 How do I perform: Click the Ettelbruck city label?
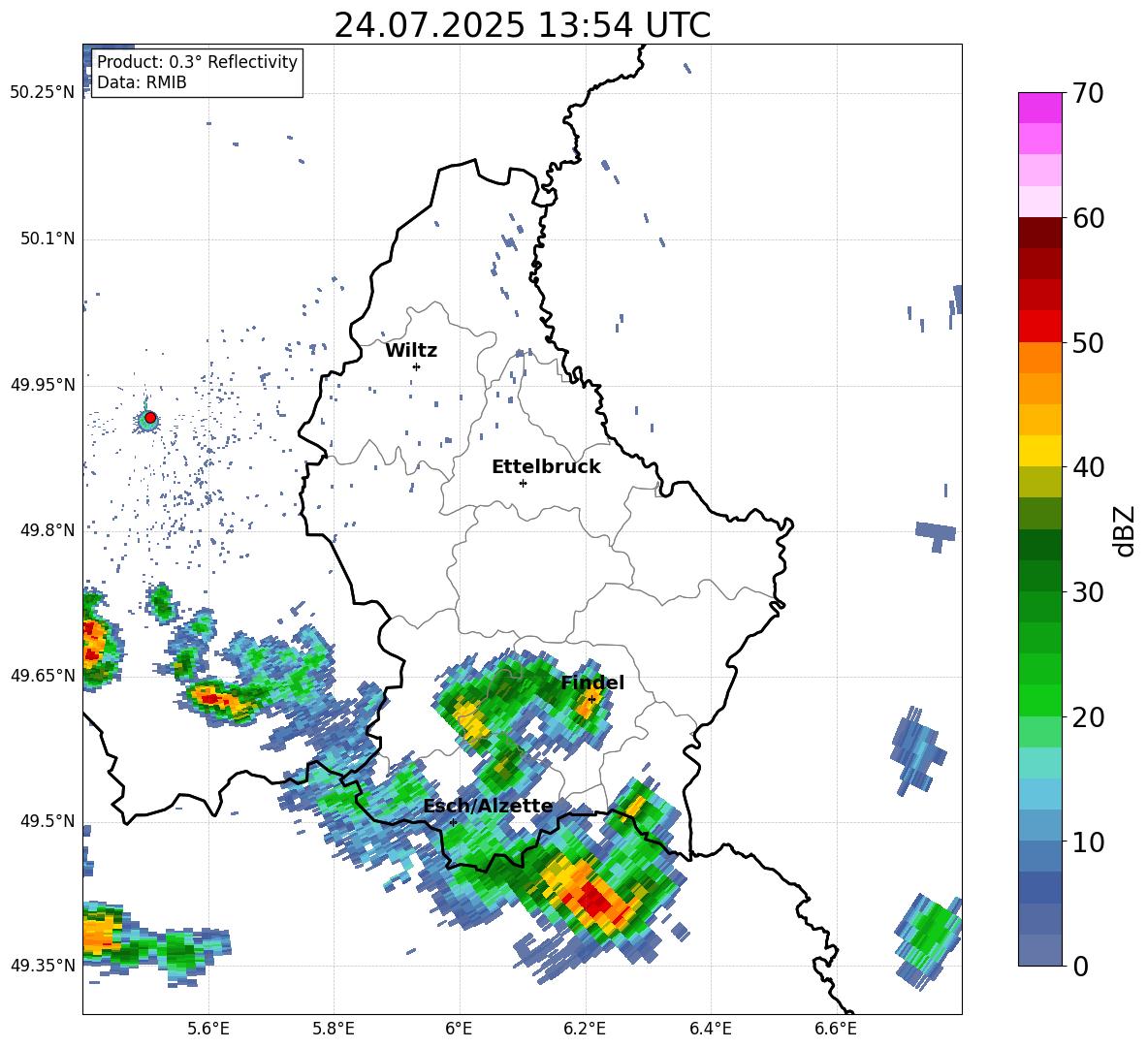pos(546,467)
